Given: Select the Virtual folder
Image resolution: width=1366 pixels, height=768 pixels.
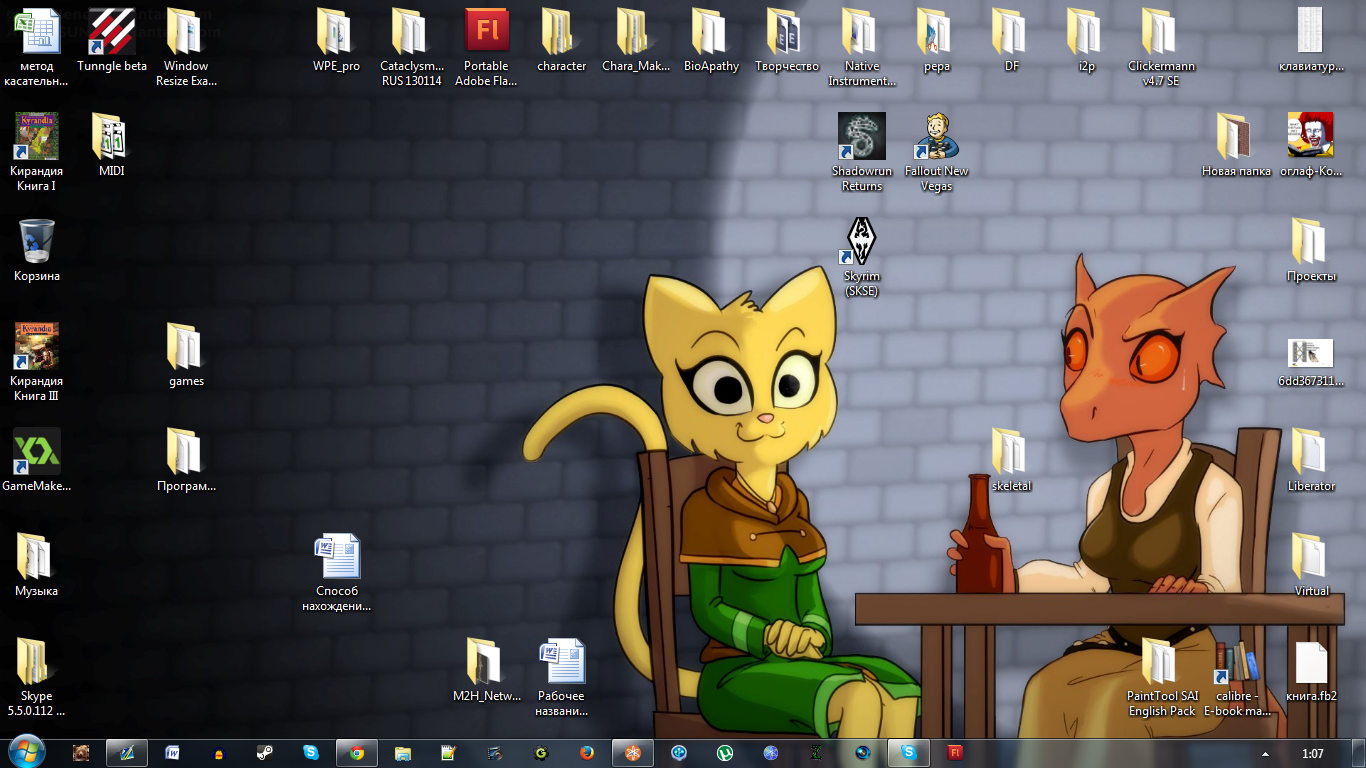Looking at the screenshot, I should point(1311,565).
